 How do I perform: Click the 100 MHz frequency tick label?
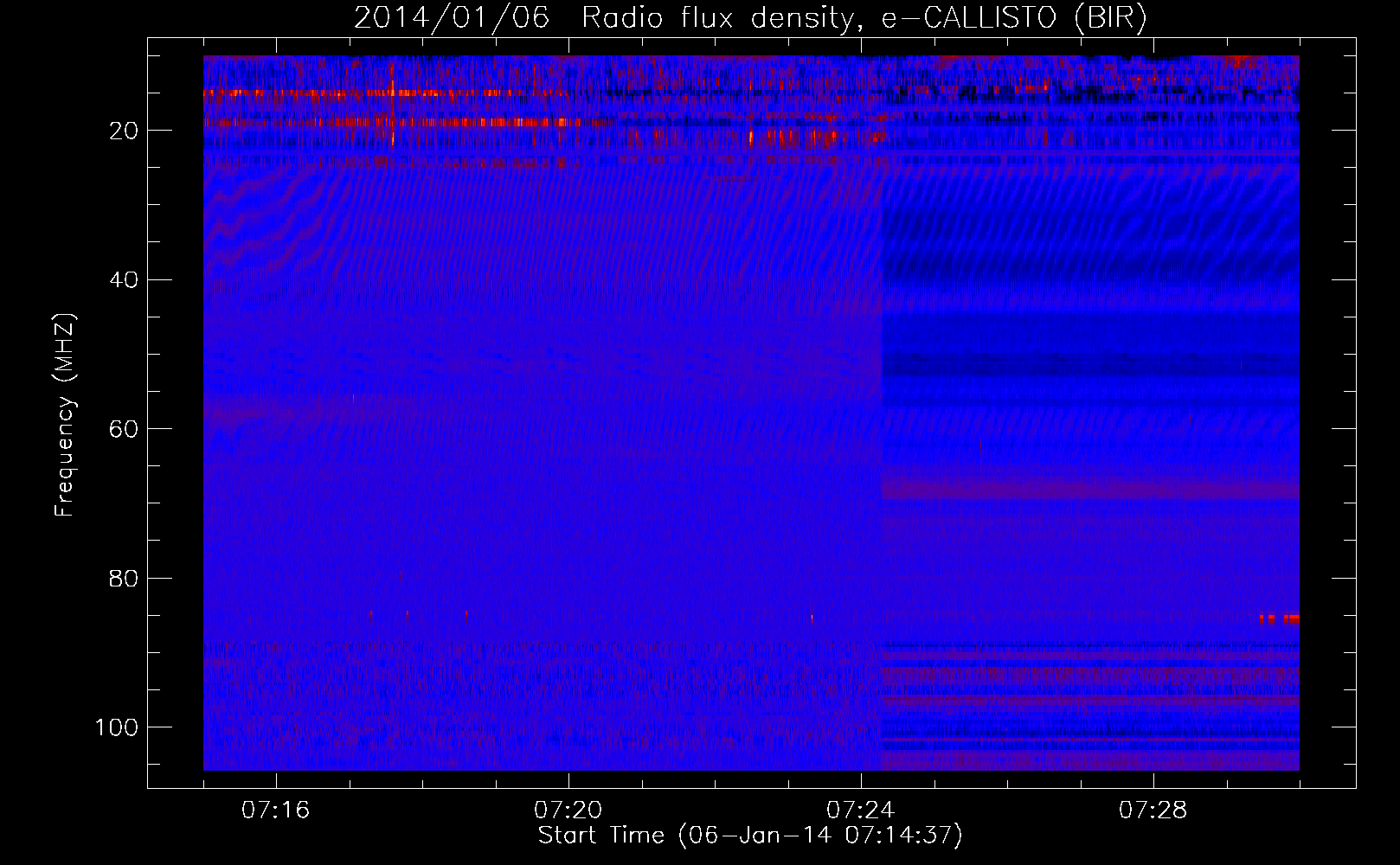click(x=117, y=727)
